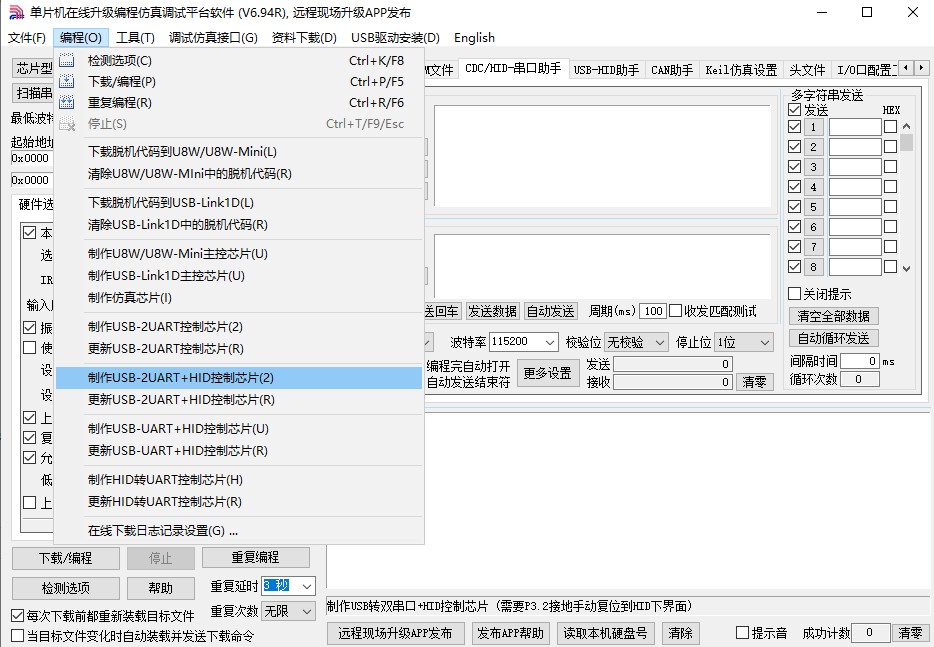Open the 文件(F) menu

click(27, 38)
